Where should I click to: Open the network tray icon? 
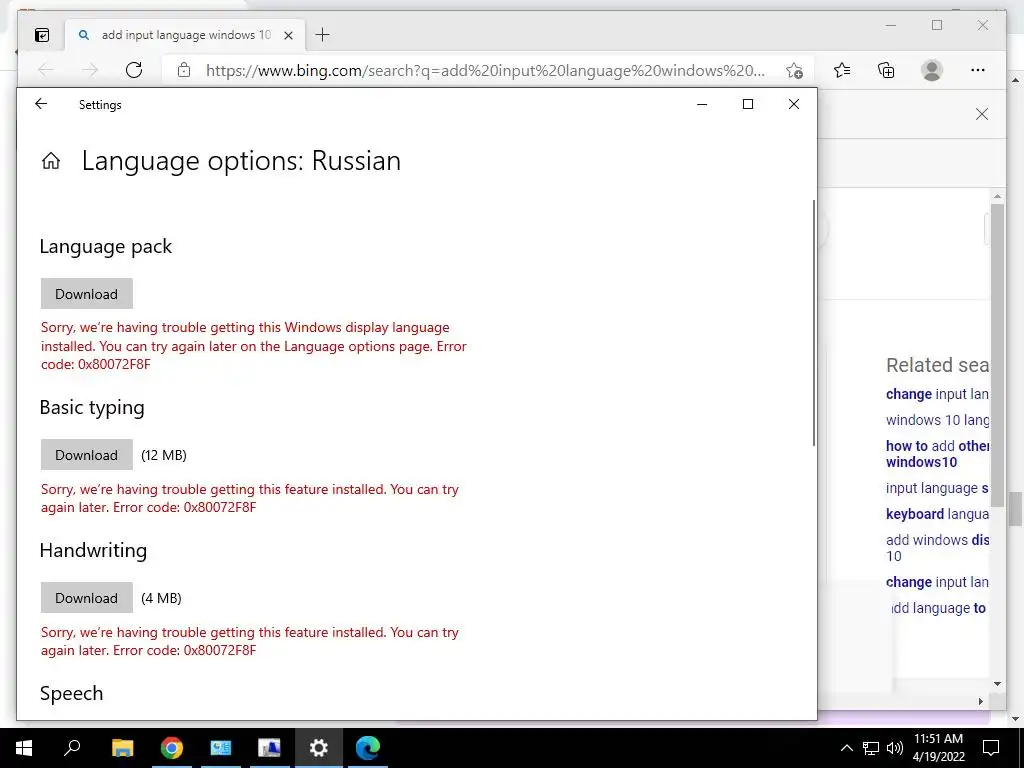pos(871,748)
